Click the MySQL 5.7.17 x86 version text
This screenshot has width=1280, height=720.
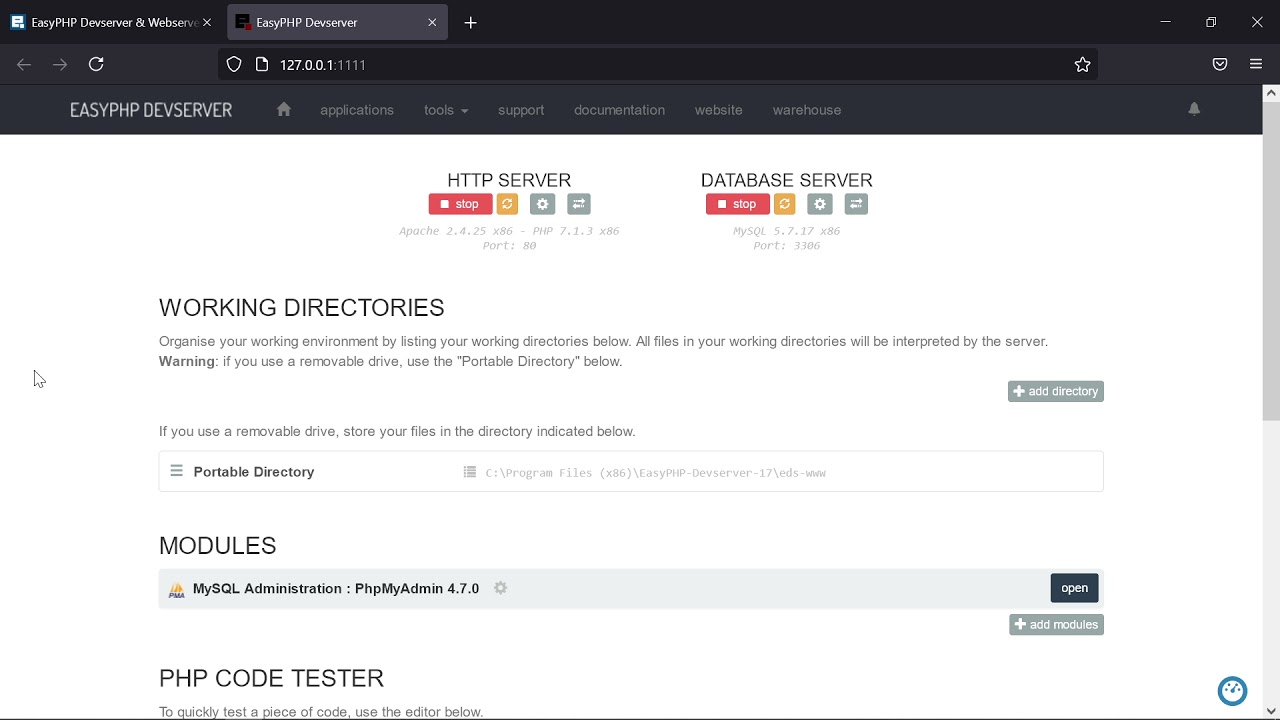click(x=787, y=232)
